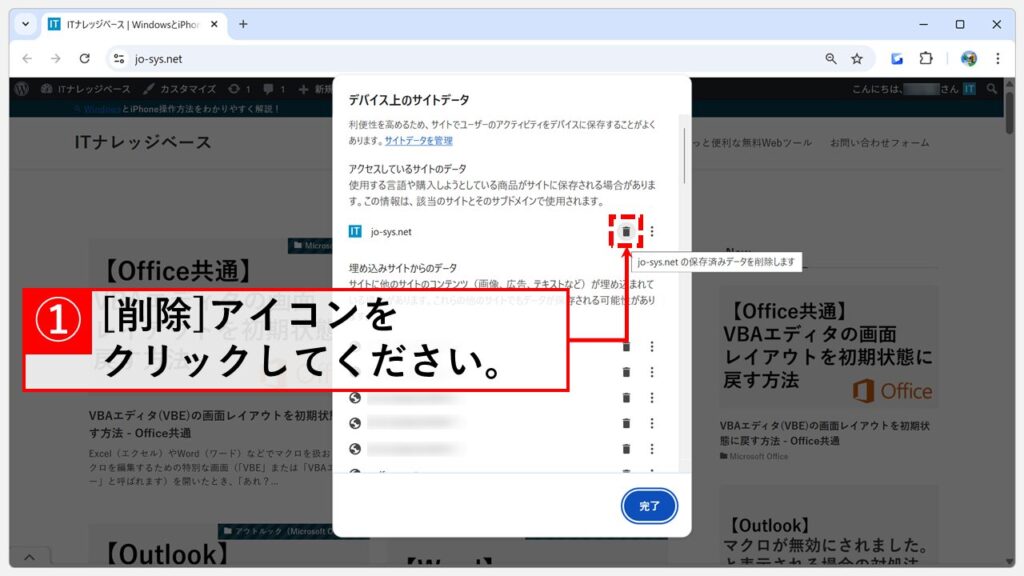This screenshot has height=576, width=1024.
Task: Open more options, second globe row below the callout
Action: point(652,423)
